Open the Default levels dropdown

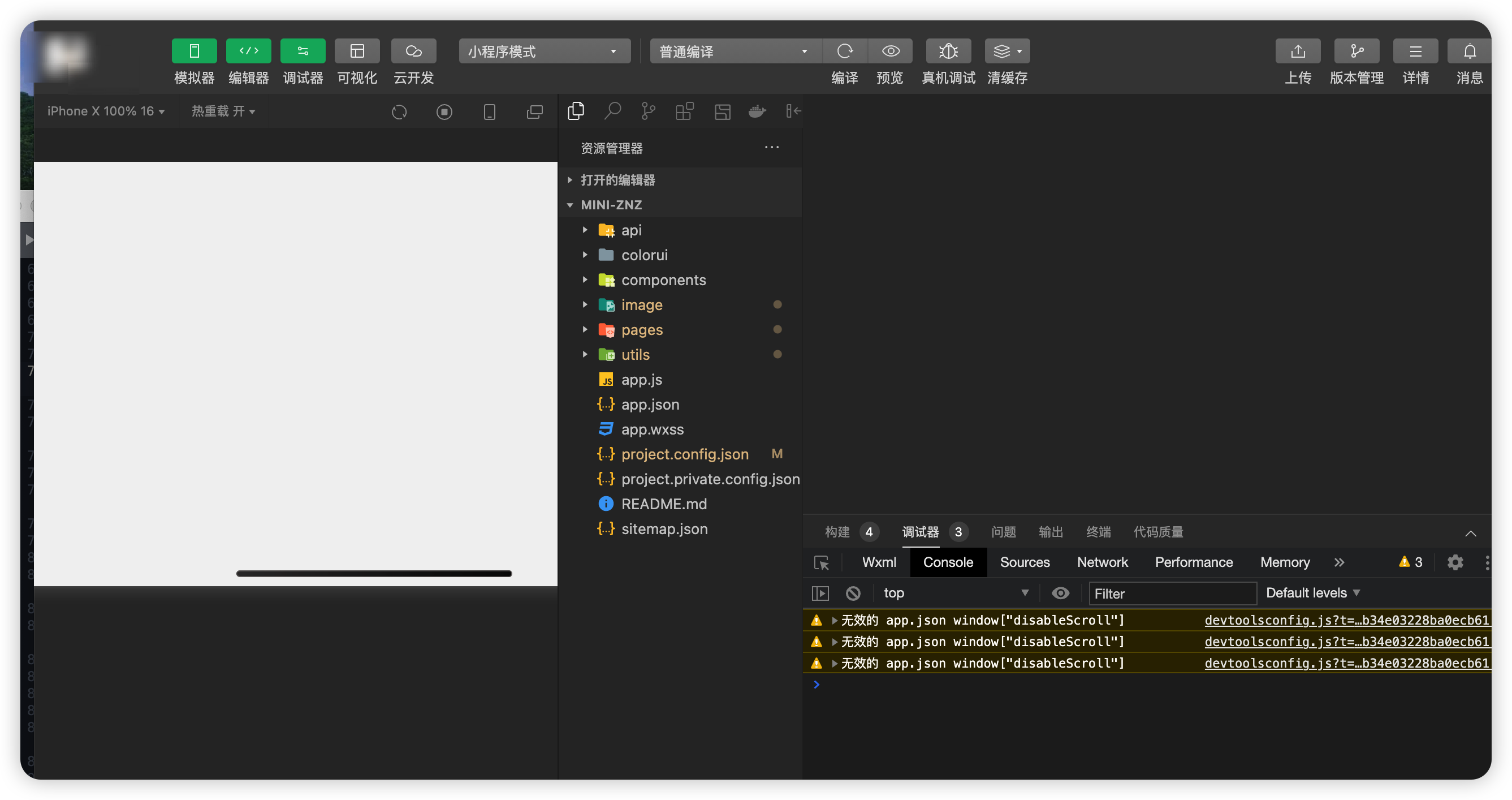1312,593
